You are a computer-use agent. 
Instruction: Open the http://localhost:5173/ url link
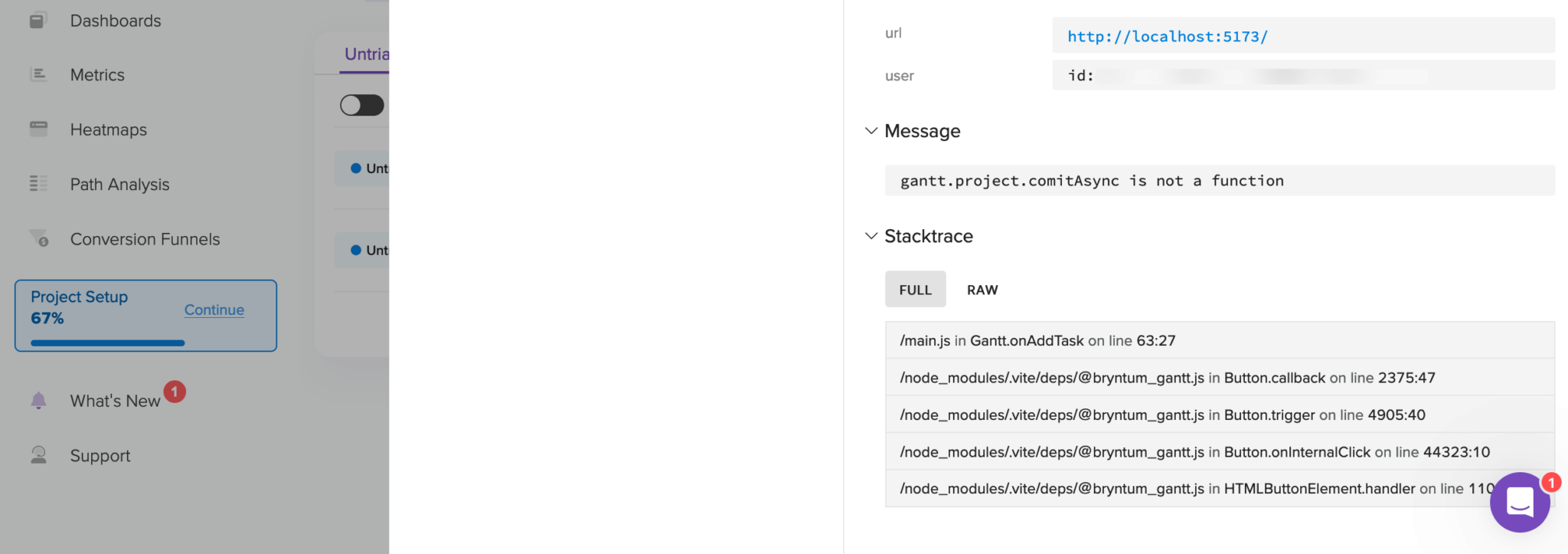[1167, 36]
